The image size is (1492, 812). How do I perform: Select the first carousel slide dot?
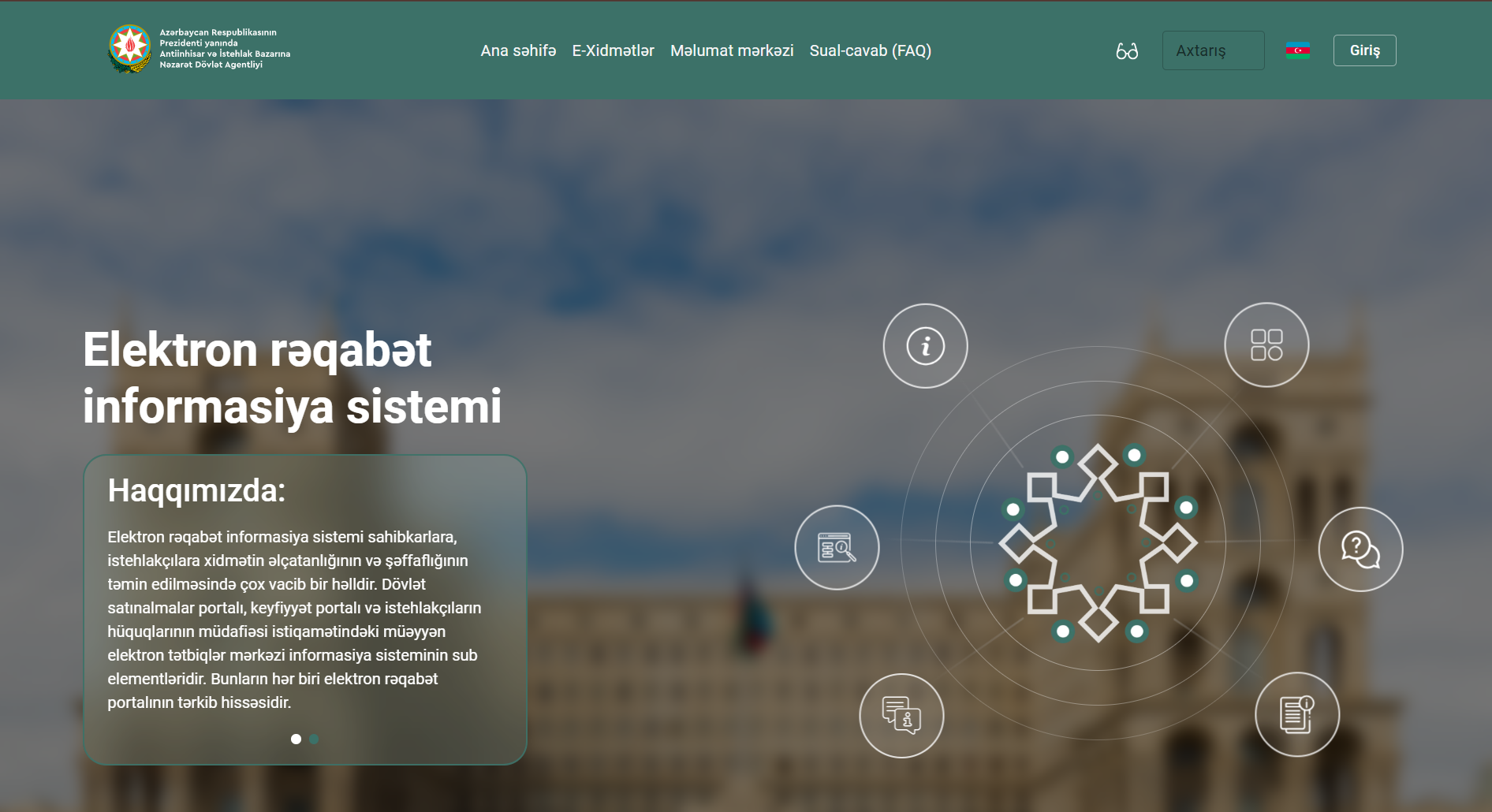click(296, 739)
